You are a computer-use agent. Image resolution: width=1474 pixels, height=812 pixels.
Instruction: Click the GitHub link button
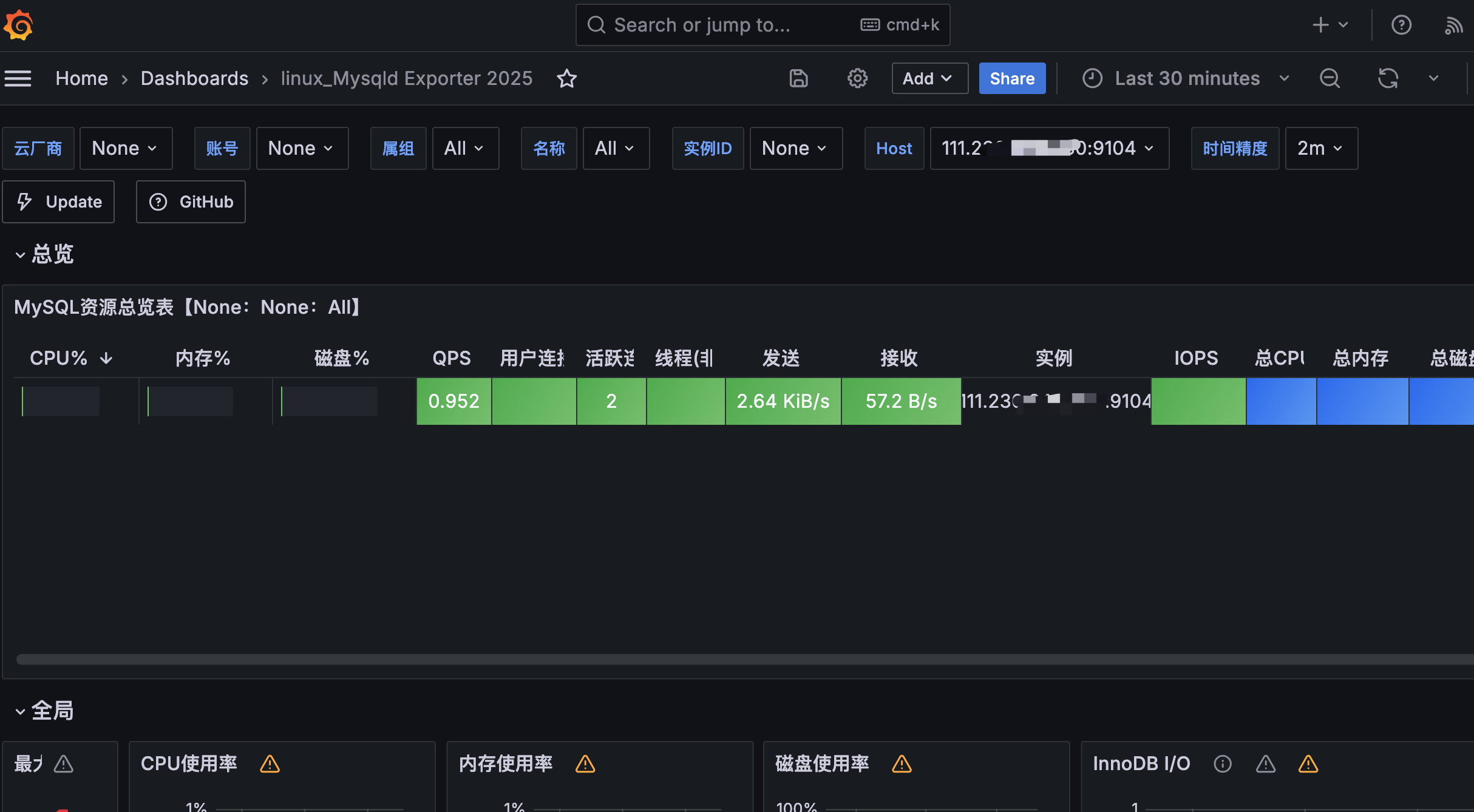click(191, 201)
